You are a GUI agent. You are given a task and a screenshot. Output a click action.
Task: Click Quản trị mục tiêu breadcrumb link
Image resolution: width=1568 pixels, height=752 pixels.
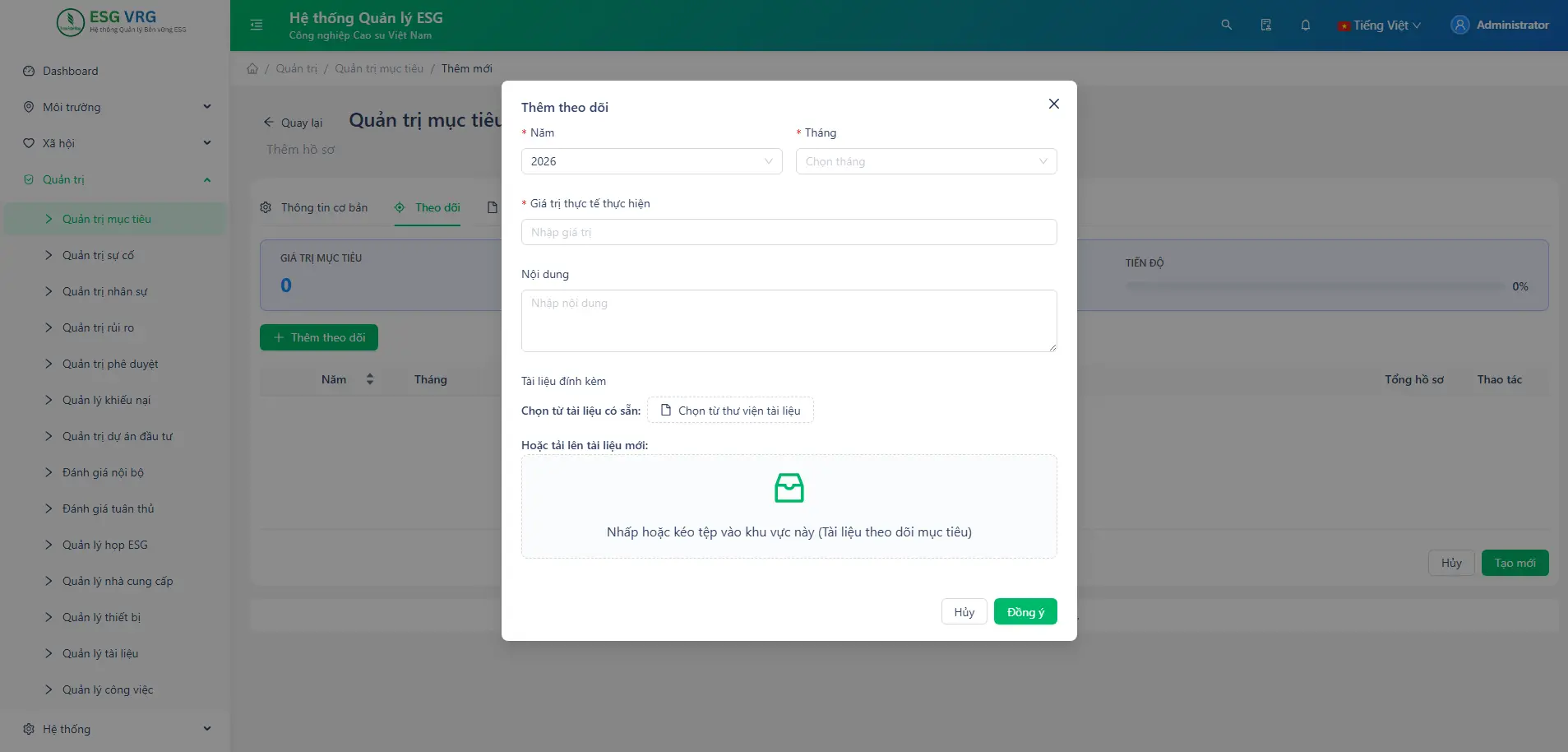(379, 68)
